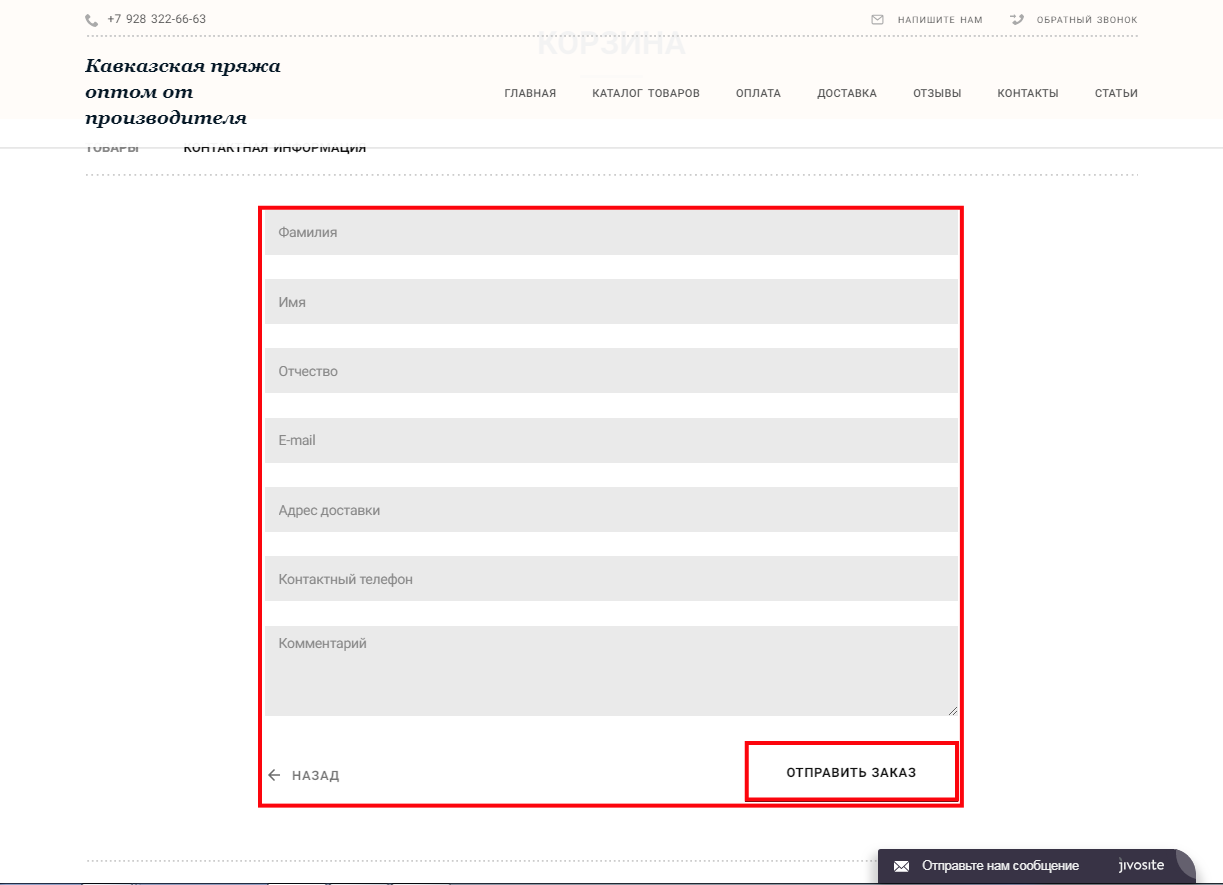
Task: Open the Отзывы menu item
Action: (937, 93)
